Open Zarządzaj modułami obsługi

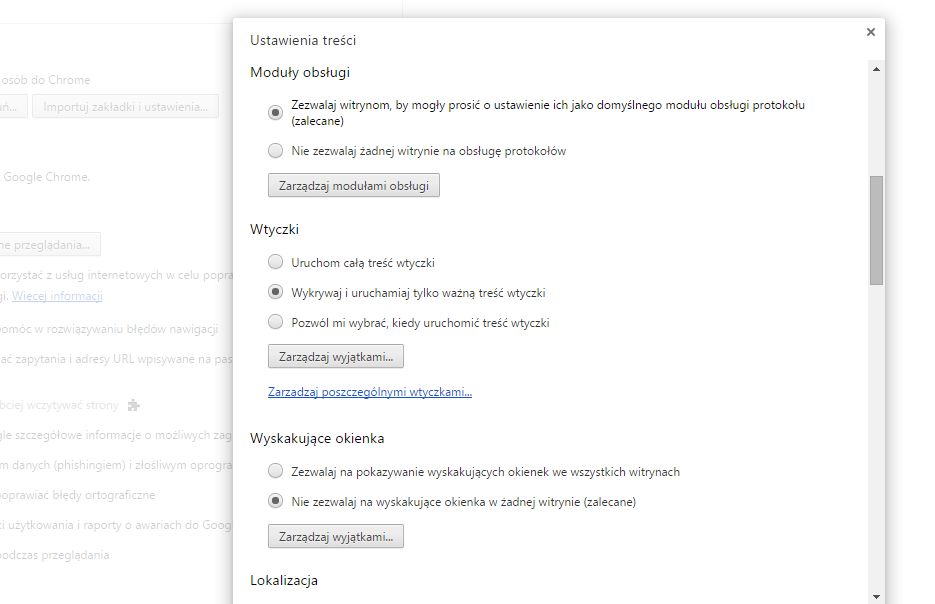coord(354,185)
